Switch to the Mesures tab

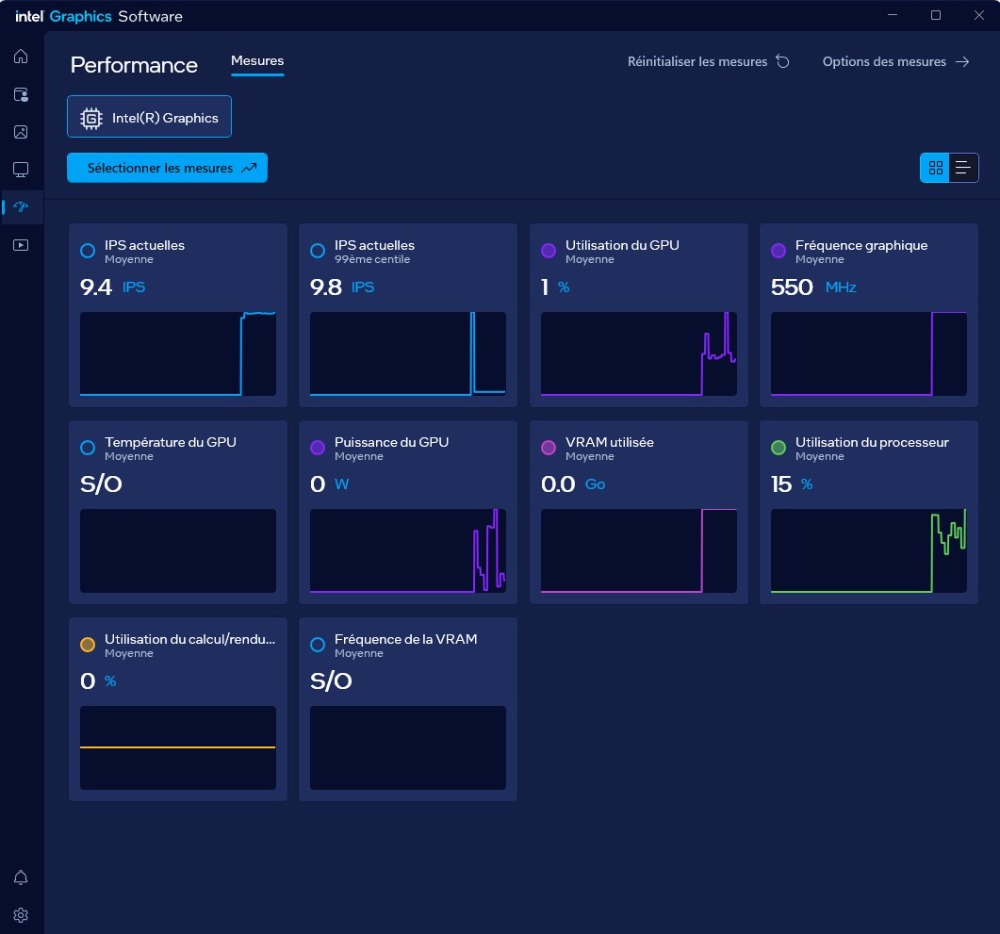click(x=257, y=61)
